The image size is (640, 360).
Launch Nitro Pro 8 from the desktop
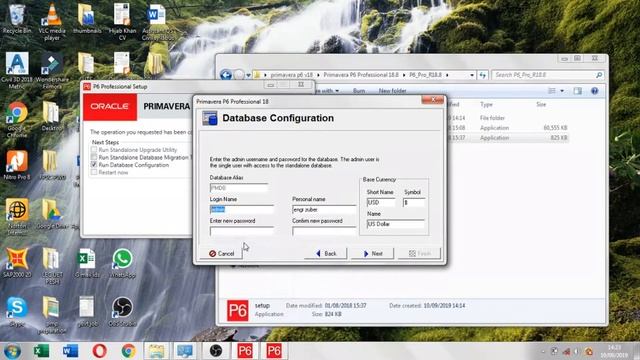(17, 165)
